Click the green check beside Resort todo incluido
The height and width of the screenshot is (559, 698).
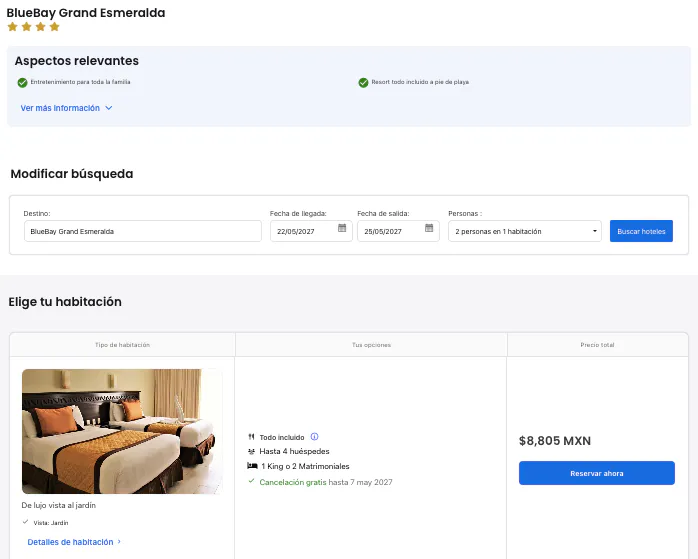(x=363, y=82)
